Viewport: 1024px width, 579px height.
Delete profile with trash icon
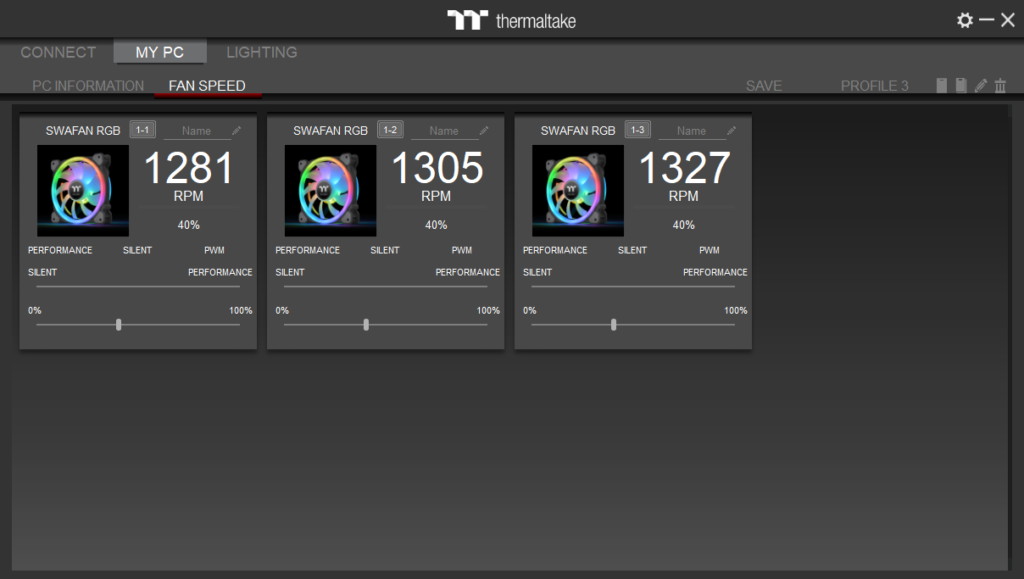click(1000, 86)
